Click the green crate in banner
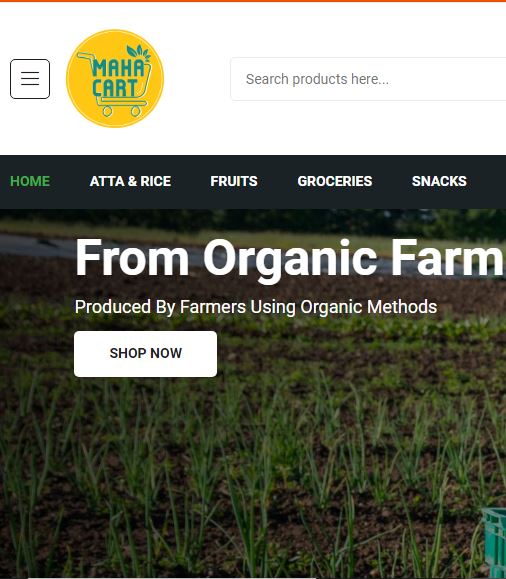The image size is (506, 579). [494, 543]
